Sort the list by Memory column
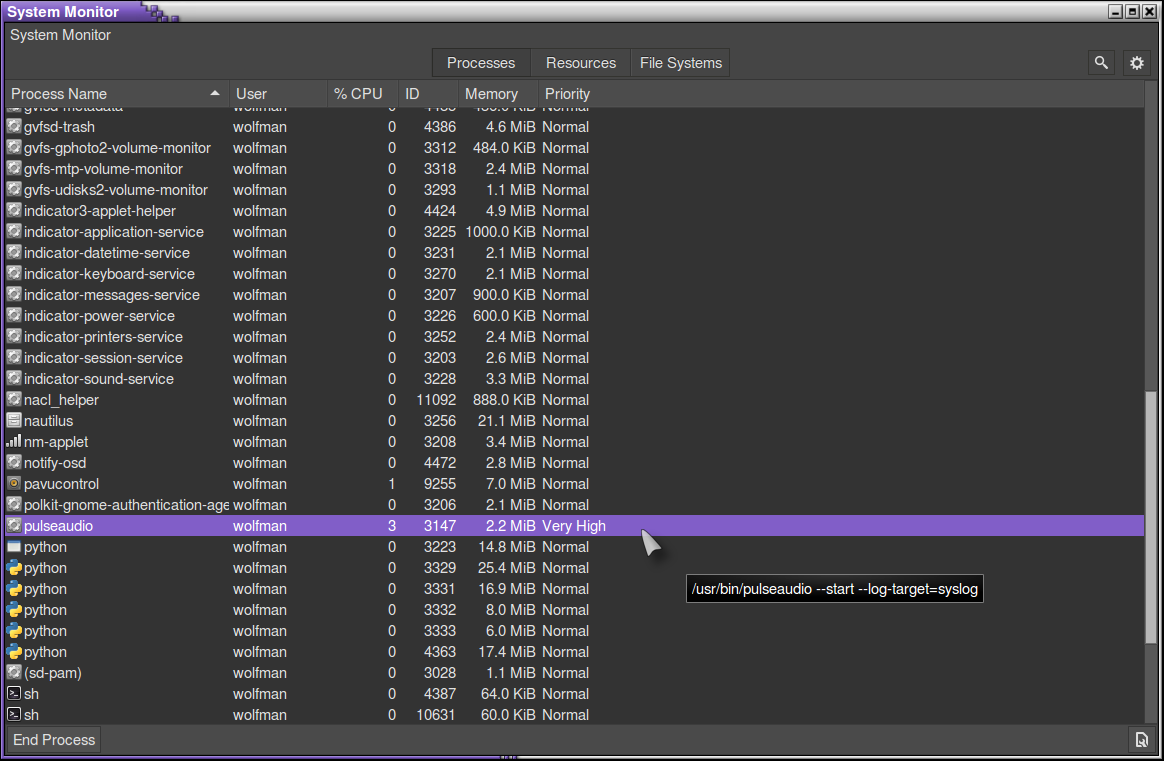Screen dimensions: 1164x761 [x=490, y=94]
